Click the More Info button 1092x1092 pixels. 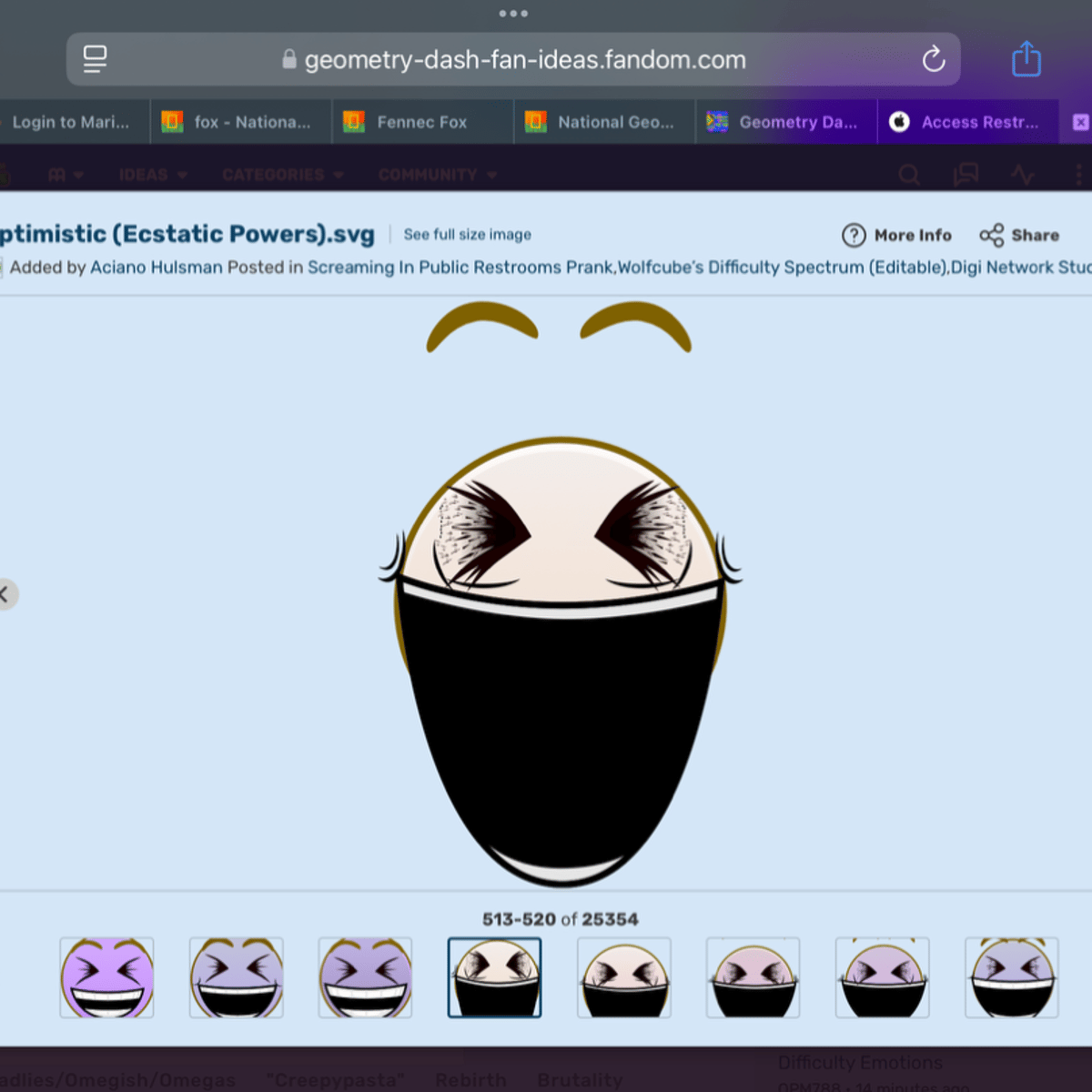coord(897,236)
